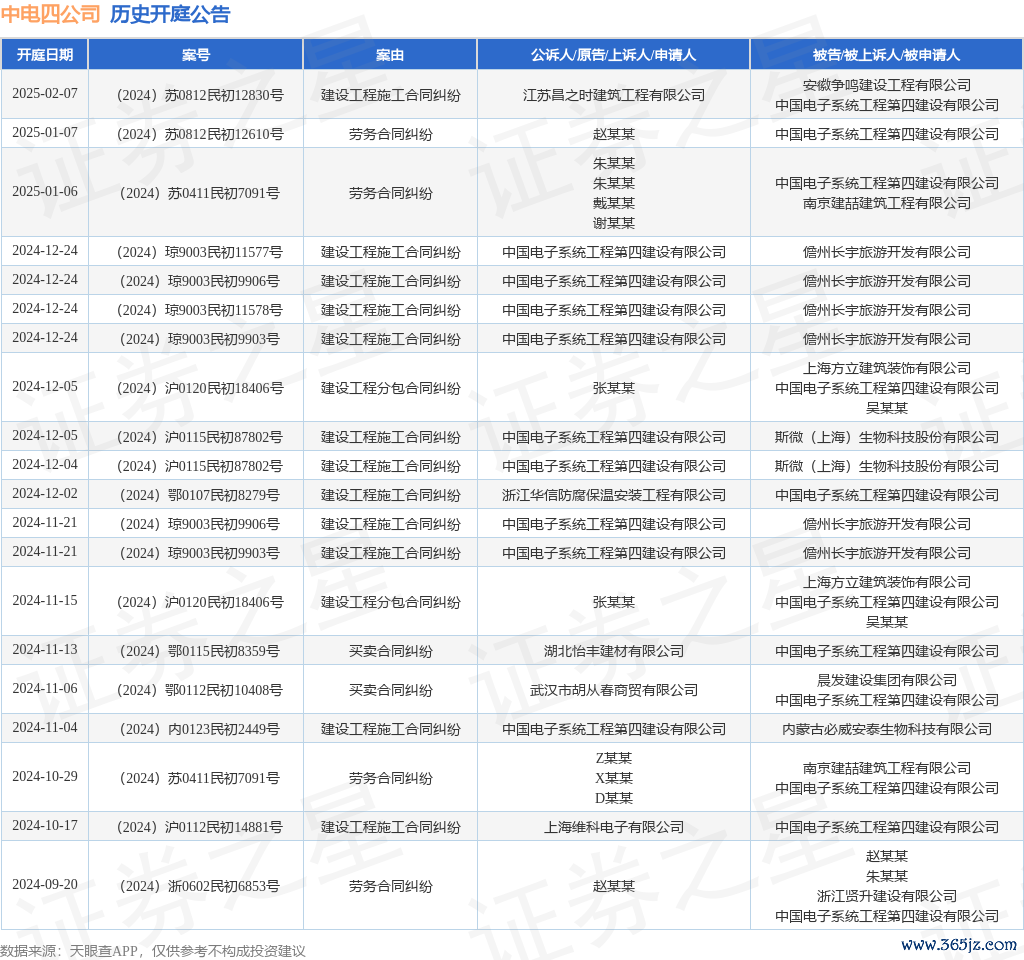Viewport: 1024px width, 960px height.
Task: Select the date cell 2024-12-02
Action: point(44,493)
